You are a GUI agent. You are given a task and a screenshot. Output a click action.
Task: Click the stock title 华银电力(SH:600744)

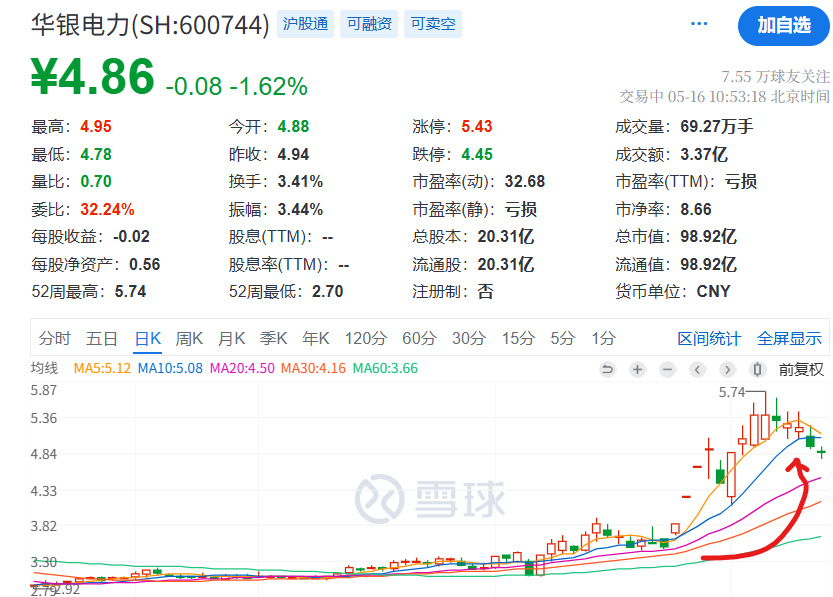click(x=150, y=25)
